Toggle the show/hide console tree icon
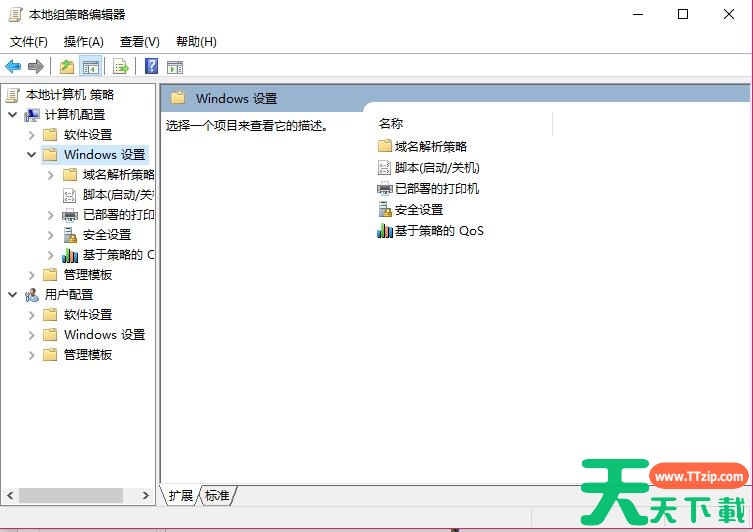The image size is (753, 532). coord(91,67)
